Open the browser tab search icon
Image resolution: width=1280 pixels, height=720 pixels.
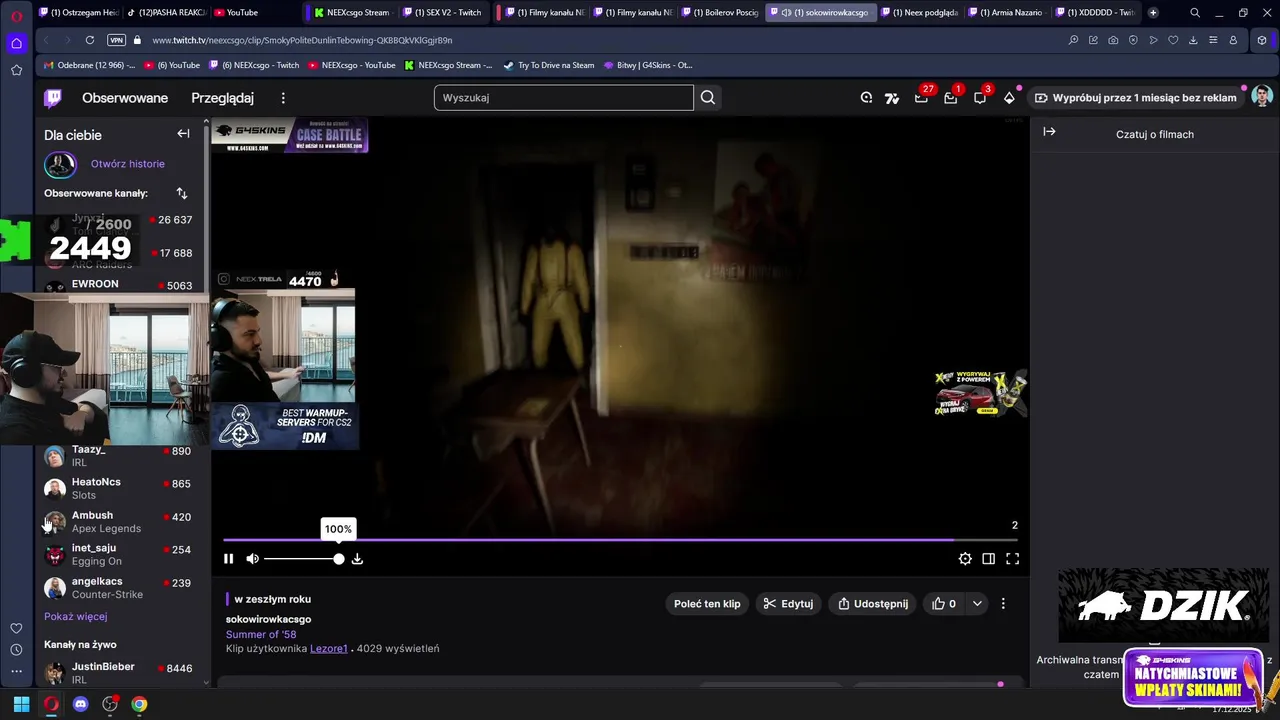(1195, 12)
